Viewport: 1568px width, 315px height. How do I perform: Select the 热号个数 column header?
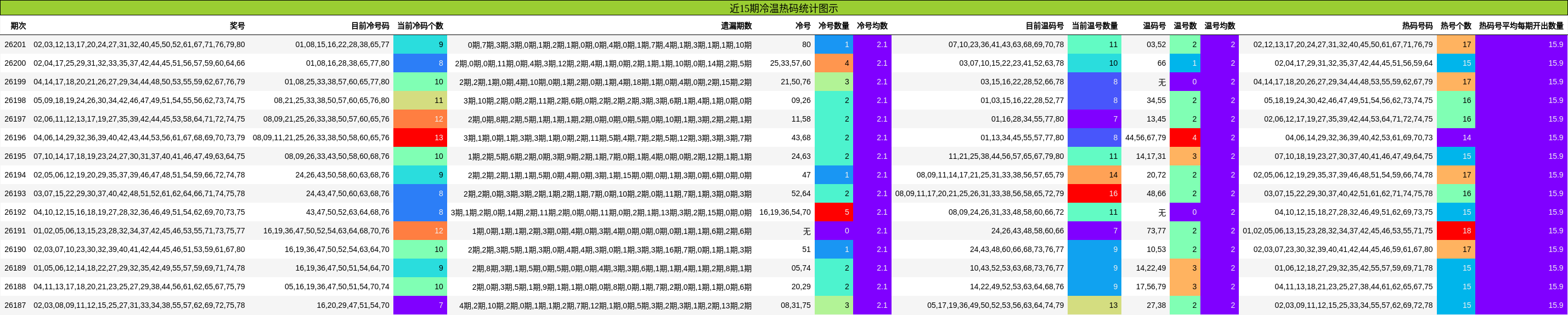click(1456, 26)
